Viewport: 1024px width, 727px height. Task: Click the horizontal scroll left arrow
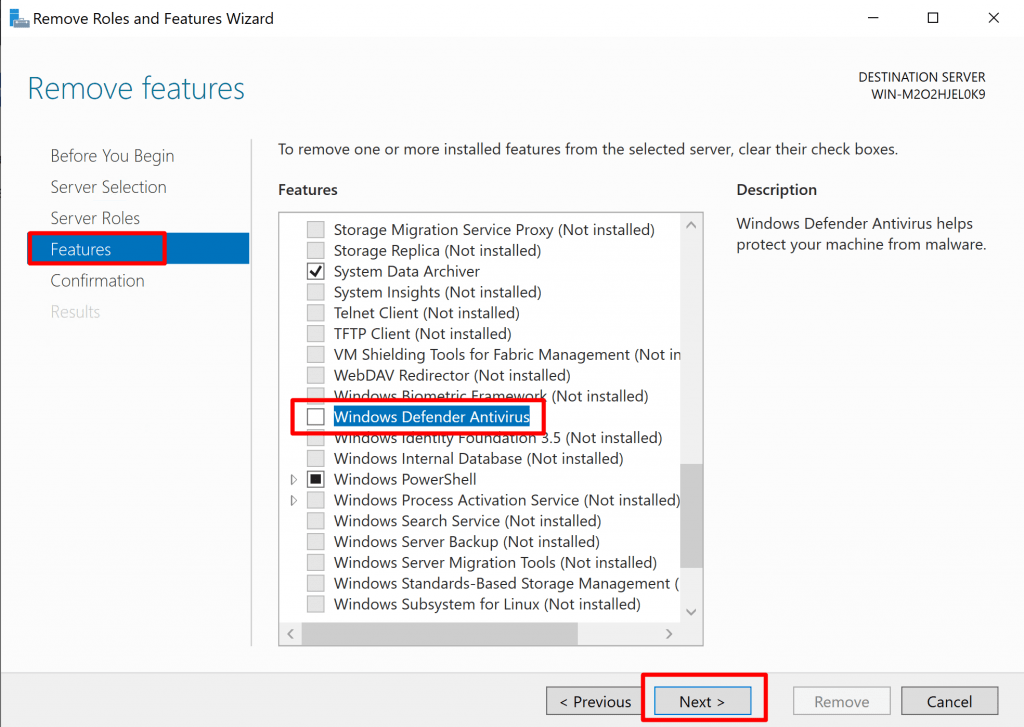click(291, 634)
